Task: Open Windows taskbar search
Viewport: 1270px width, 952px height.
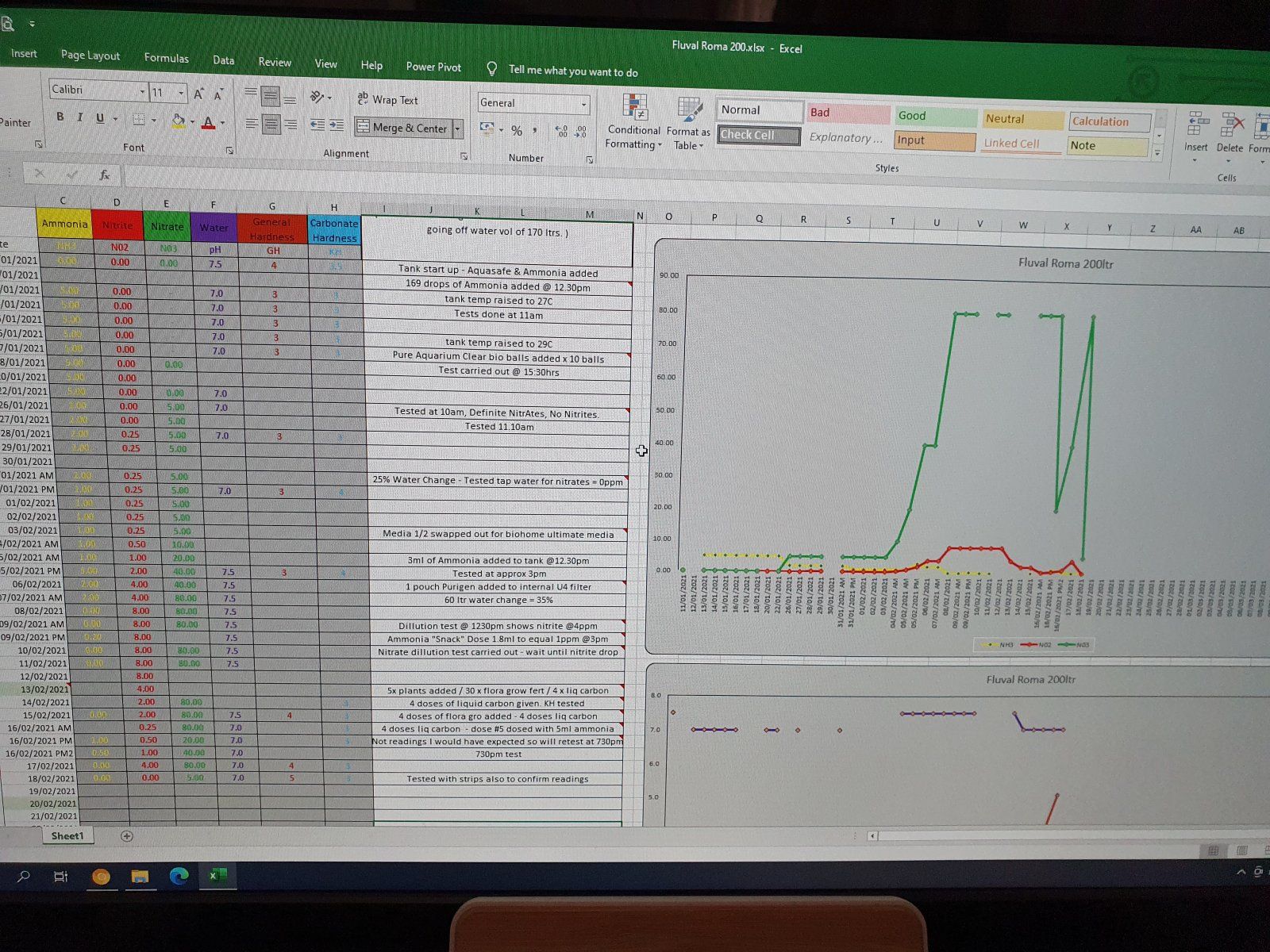Action: click(24, 877)
